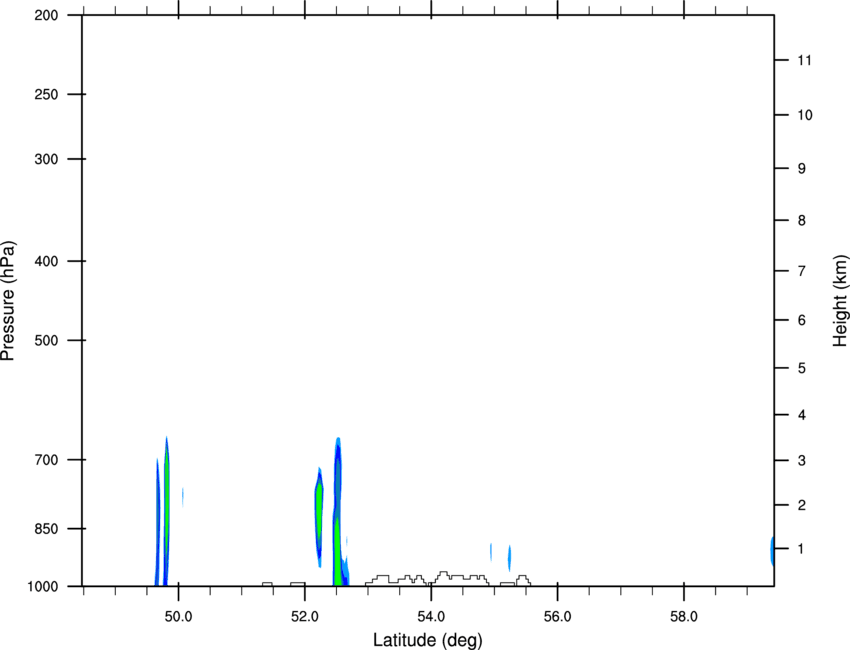Click the 54.0 latitude tick label
This screenshot has width=850, height=650.
coord(432,617)
